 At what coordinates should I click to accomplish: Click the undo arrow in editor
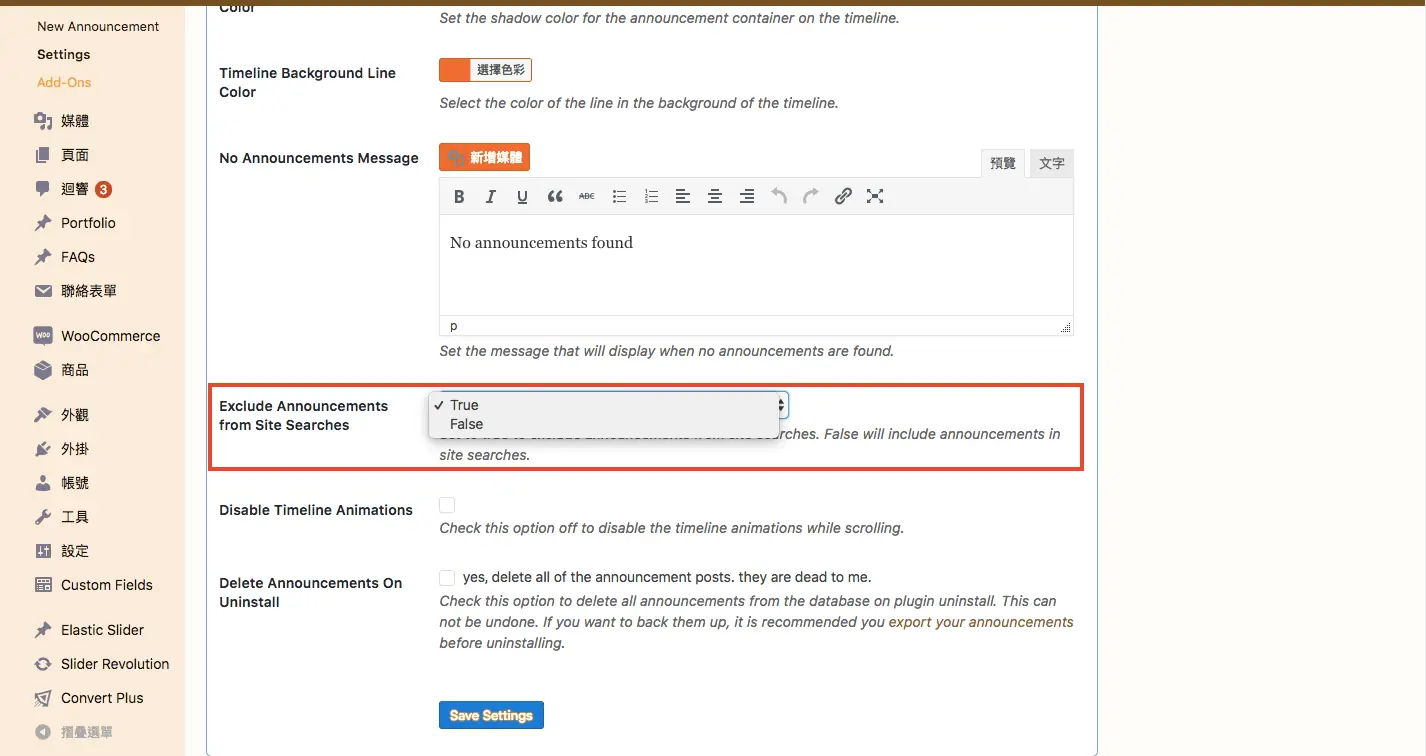(779, 197)
